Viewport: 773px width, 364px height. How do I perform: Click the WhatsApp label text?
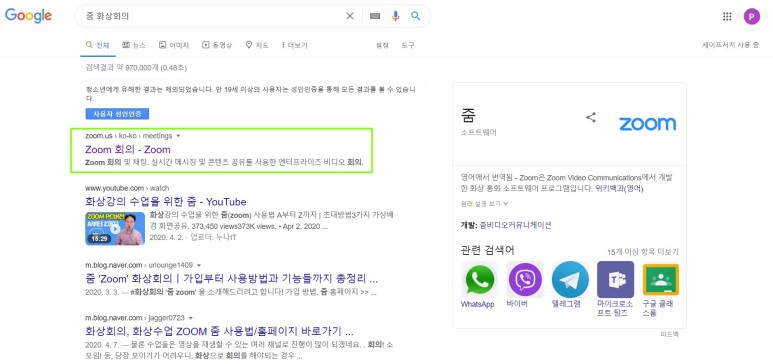[477, 304]
